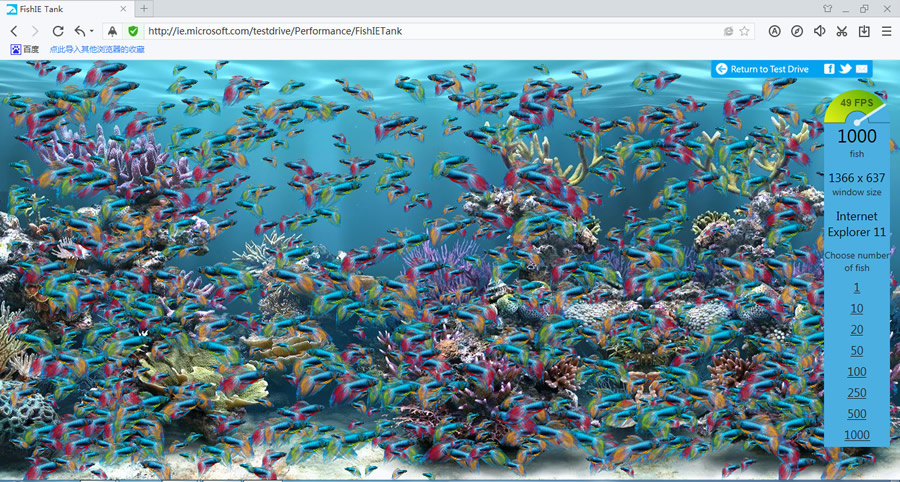Viewport: 900px width, 482px height.
Task: Click the '1366 x 637' window size text
Action: [856, 178]
